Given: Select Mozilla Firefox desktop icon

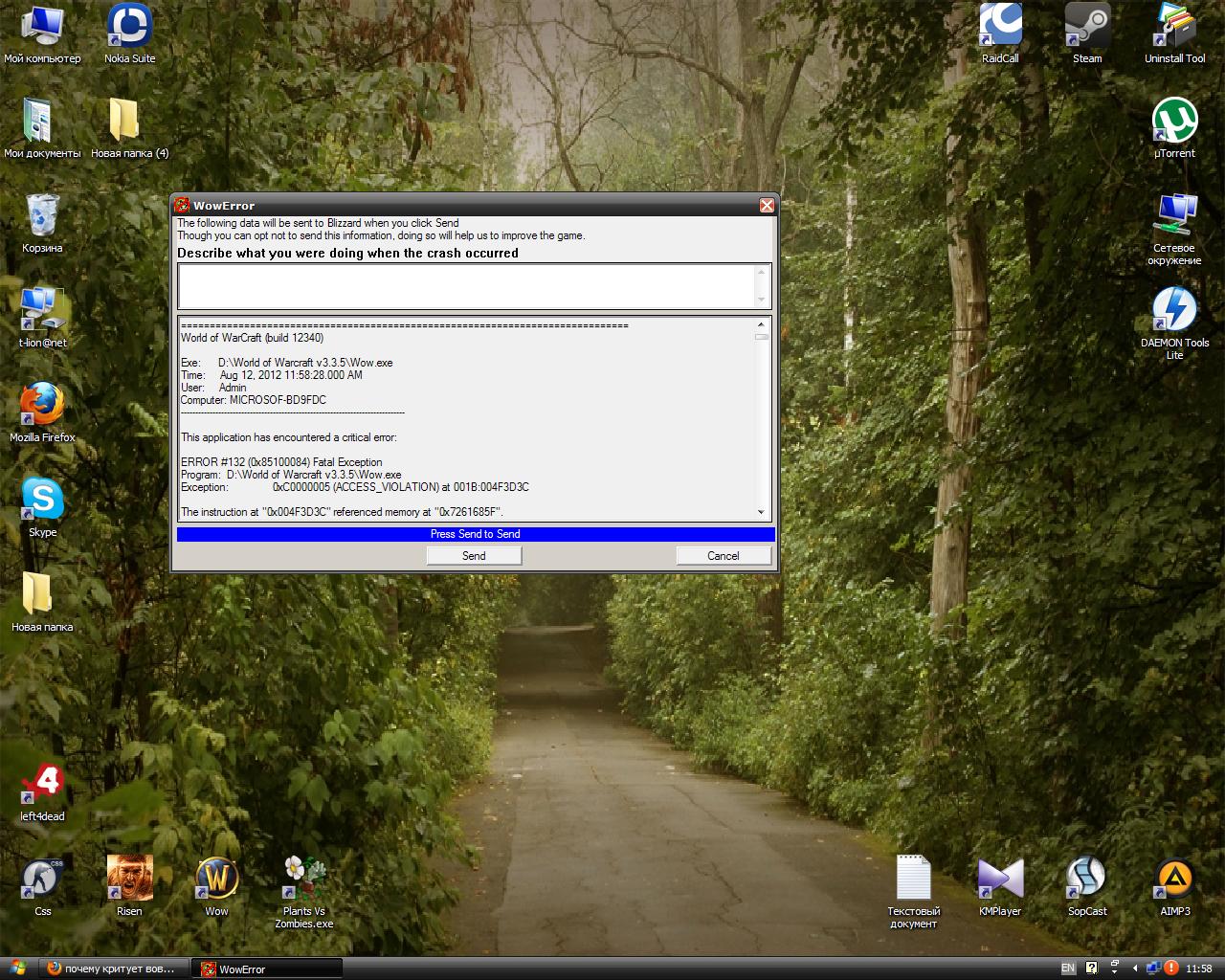Looking at the screenshot, I should coord(42,413).
